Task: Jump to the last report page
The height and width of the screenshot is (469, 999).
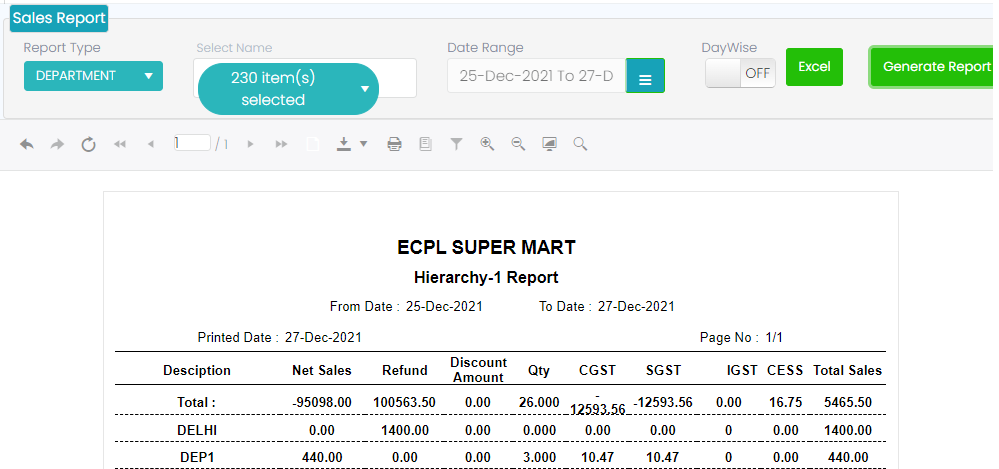Action: coord(281,144)
